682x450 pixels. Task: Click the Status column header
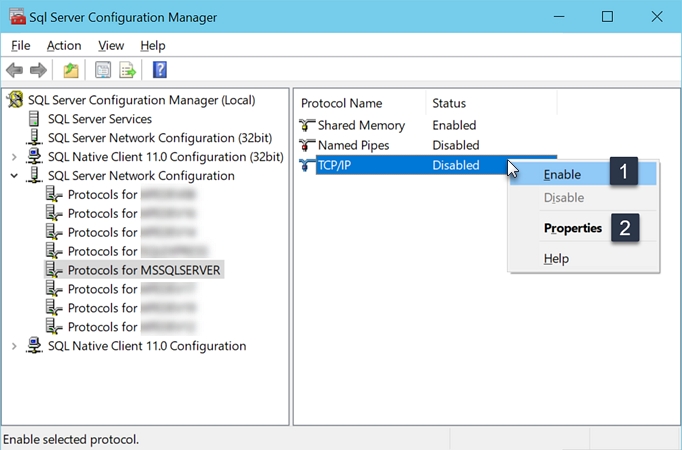[x=448, y=103]
